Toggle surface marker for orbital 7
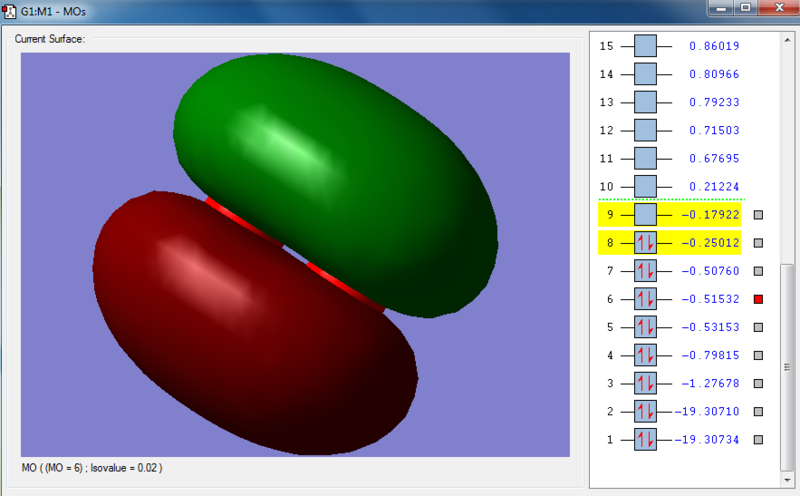Image resolution: width=800 pixels, height=496 pixels. point(758,271)
